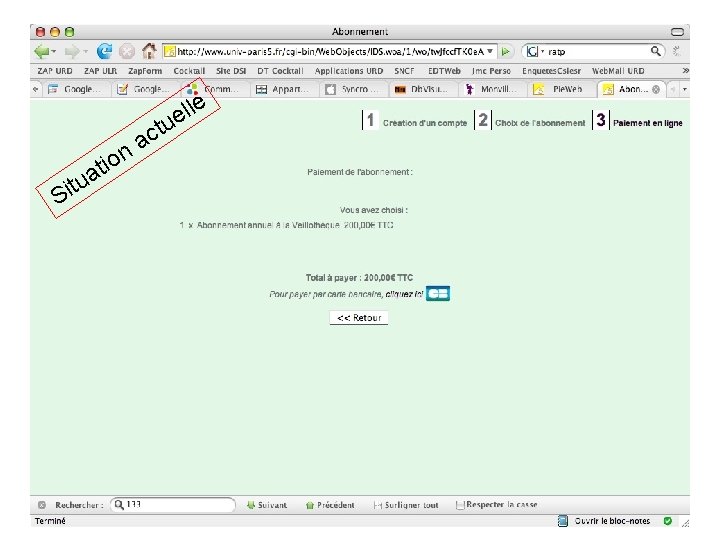
Task: Click the page favicon in address bar
Action: coord(169,51)
